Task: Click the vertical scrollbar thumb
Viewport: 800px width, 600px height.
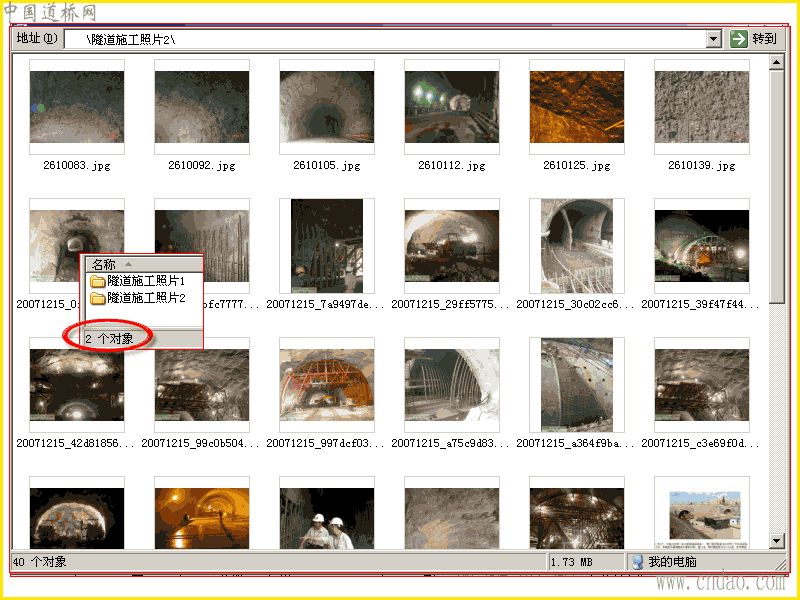Action: click(x=777, y=186)
